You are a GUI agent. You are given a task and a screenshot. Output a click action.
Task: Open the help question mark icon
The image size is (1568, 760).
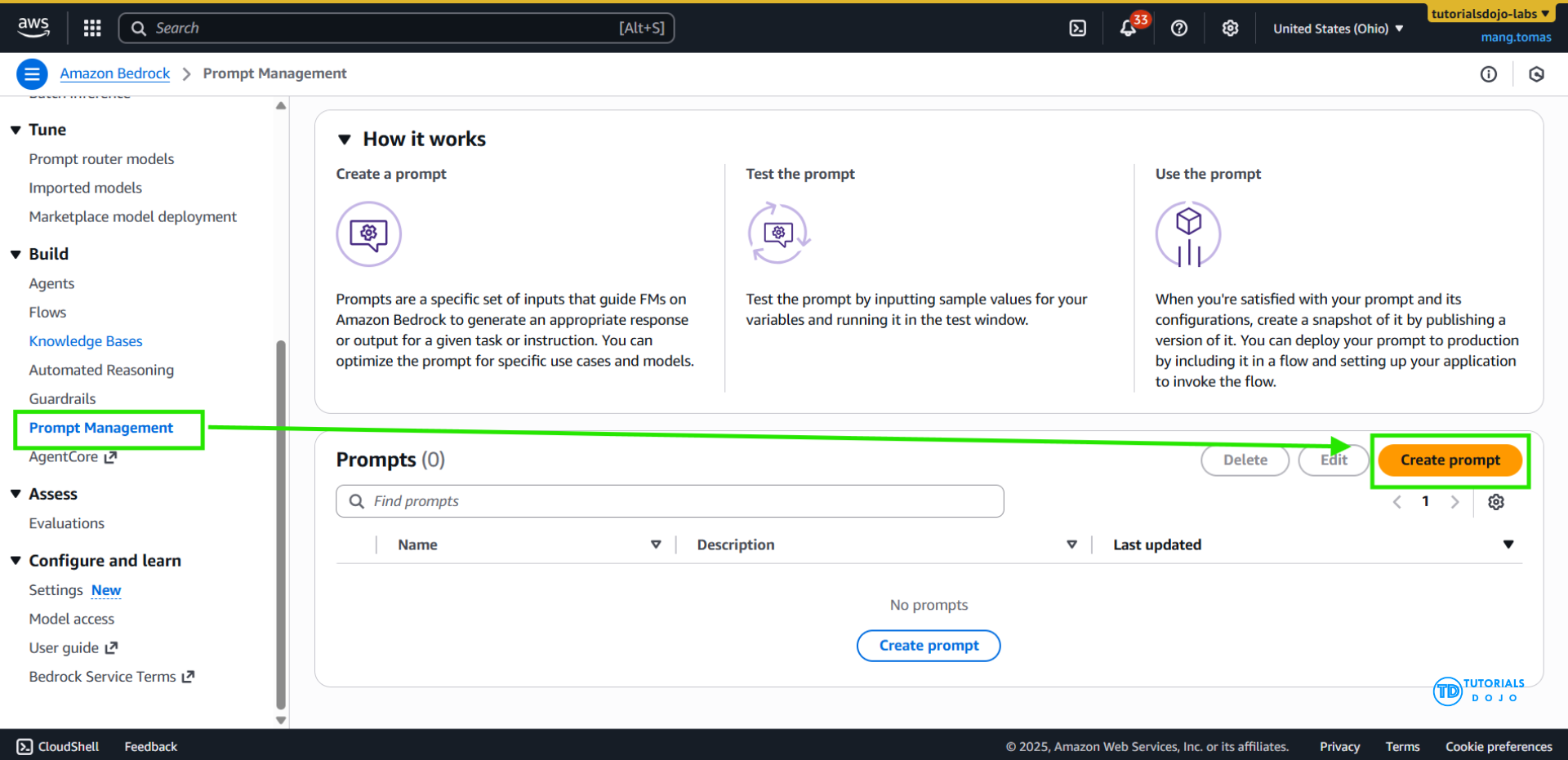coord(1178,27)
